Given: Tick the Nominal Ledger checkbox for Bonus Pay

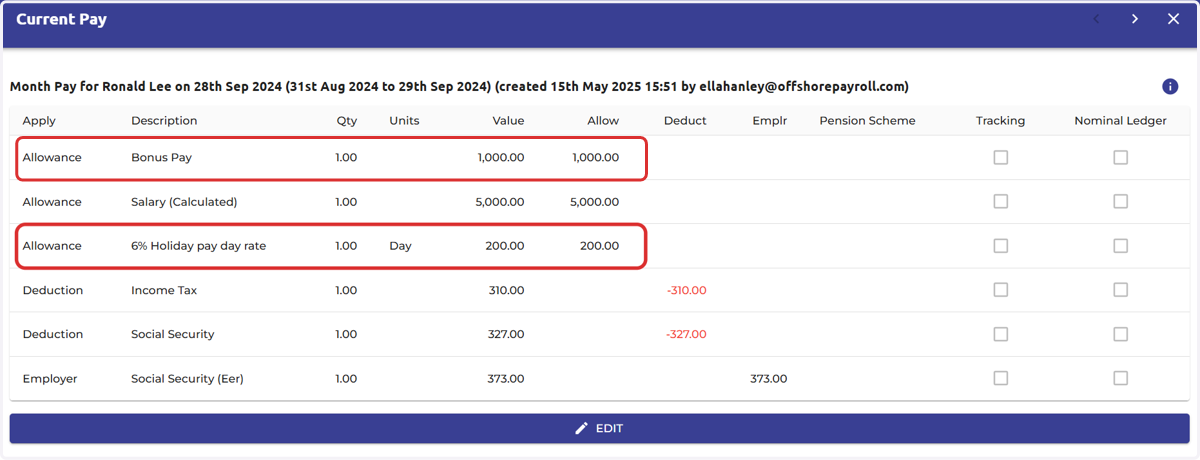Looking at the screenshot, I should (1120, 158).
